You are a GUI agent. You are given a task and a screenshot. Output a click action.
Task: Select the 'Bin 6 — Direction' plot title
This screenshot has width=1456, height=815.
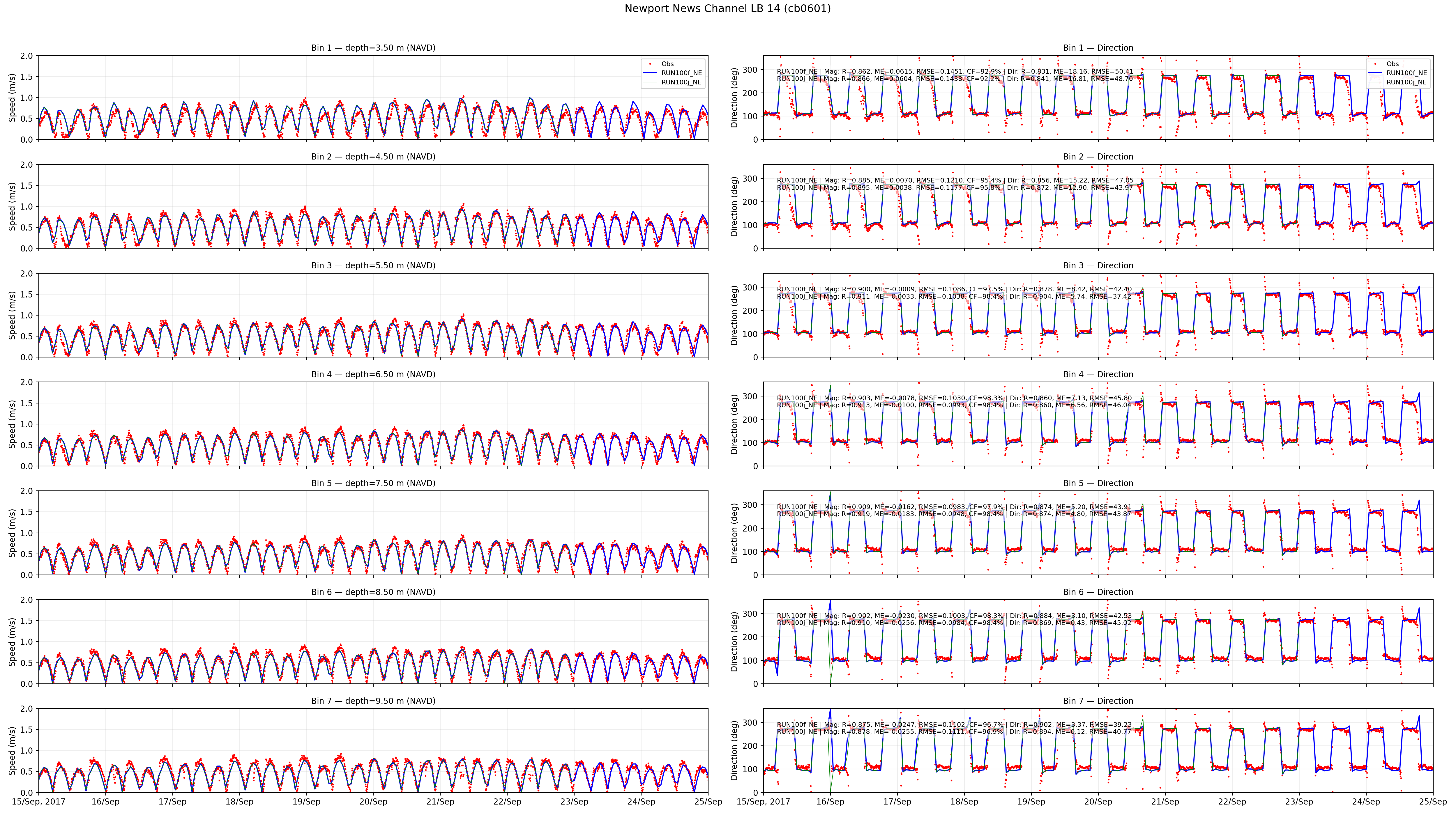point(1098,592)
